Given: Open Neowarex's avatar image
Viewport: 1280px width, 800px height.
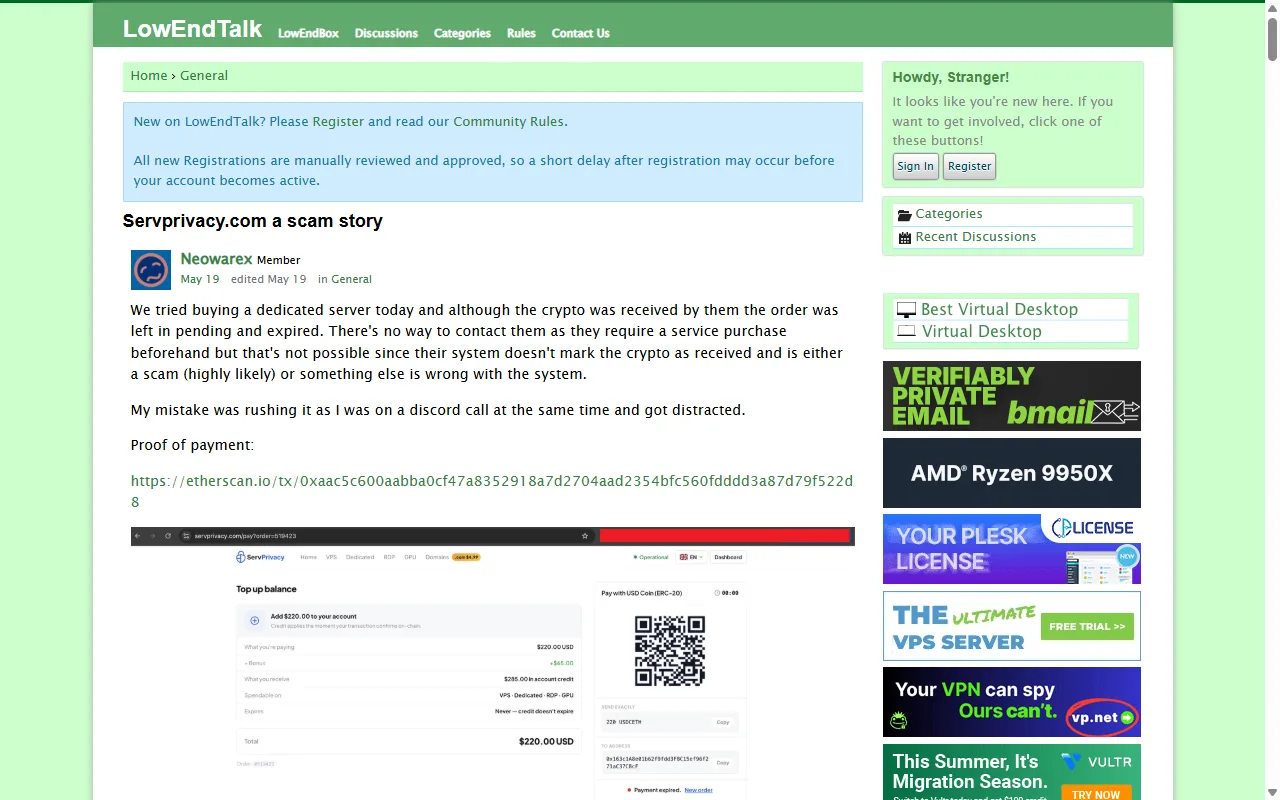Looking at the screenshot, I should 151,270.
